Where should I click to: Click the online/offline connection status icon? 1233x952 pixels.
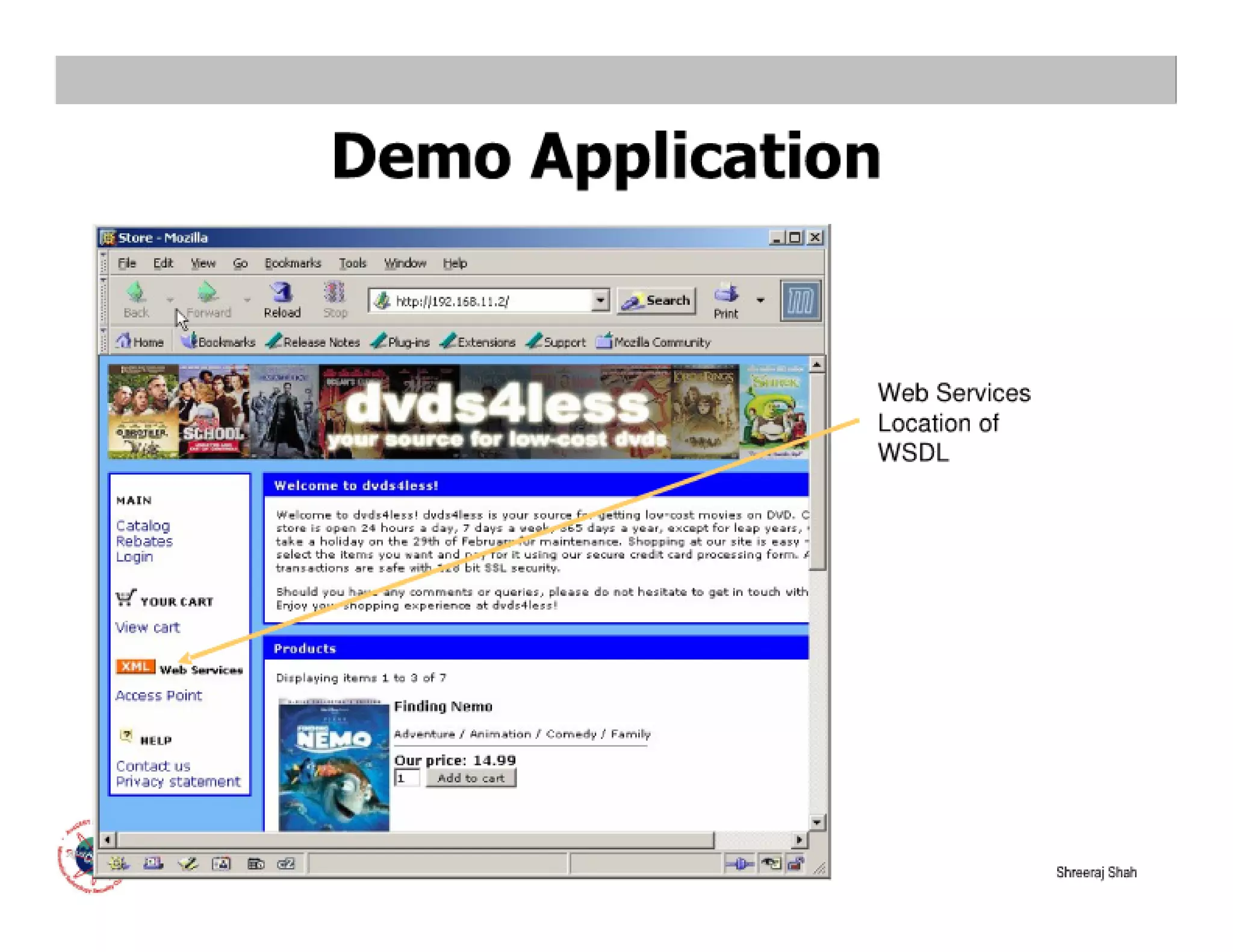(739, 864)
